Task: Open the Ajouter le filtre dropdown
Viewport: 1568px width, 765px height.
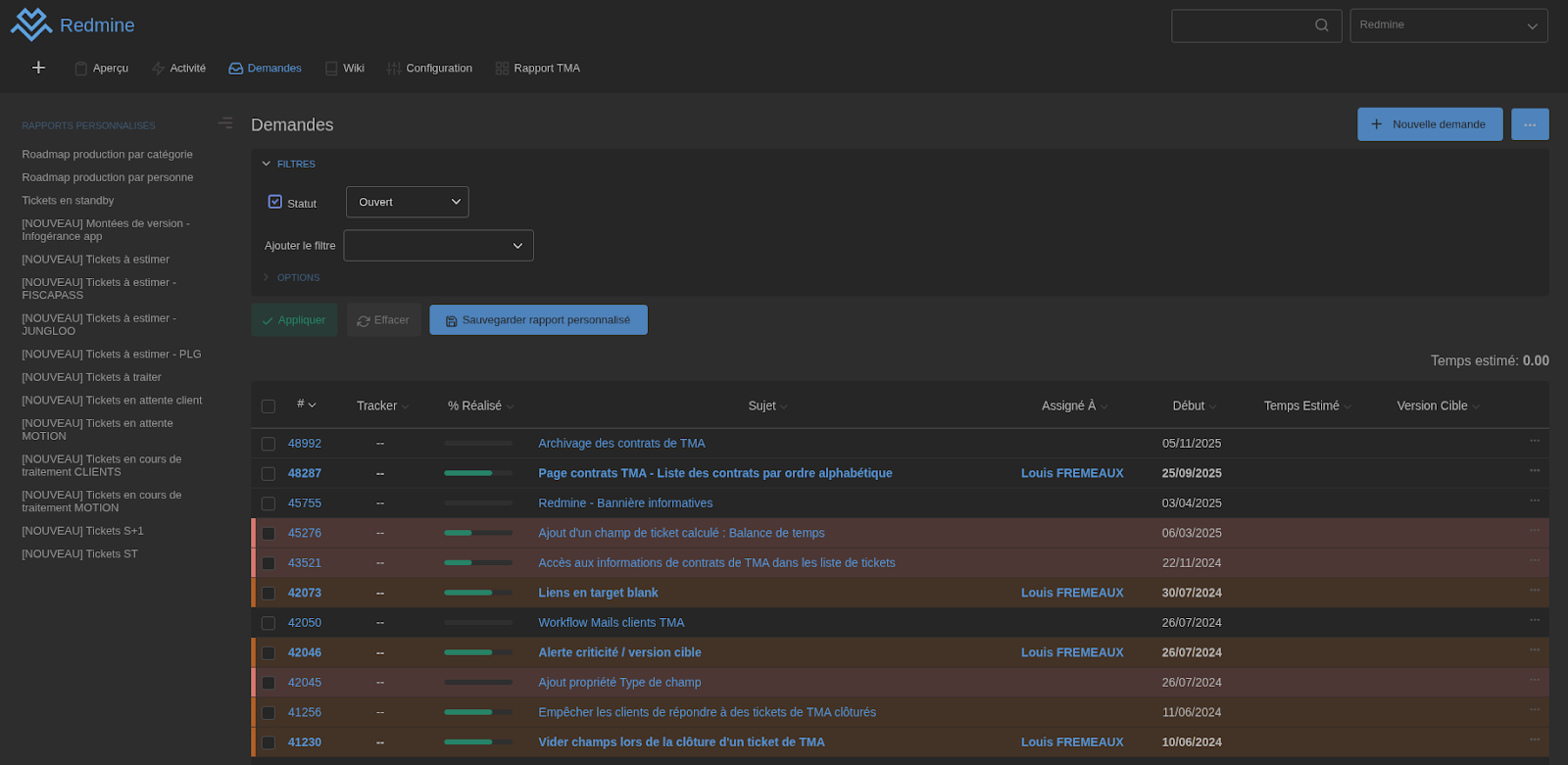Action: tap(438, 246)
